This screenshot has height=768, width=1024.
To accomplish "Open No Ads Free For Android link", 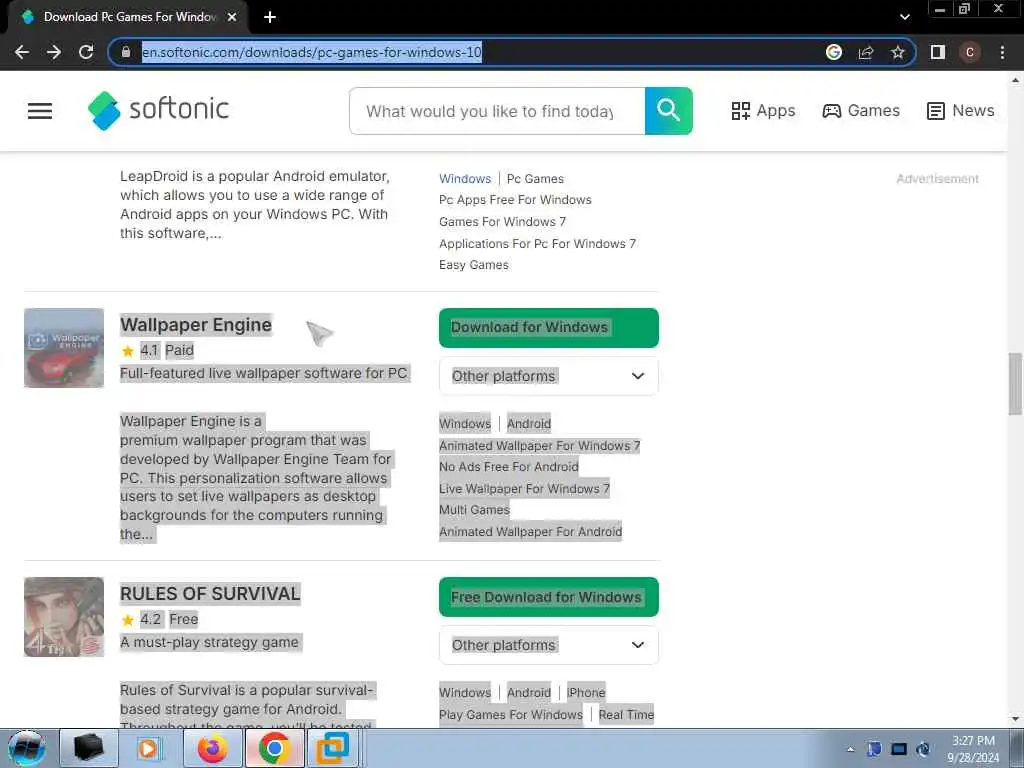I will (509, 466).
